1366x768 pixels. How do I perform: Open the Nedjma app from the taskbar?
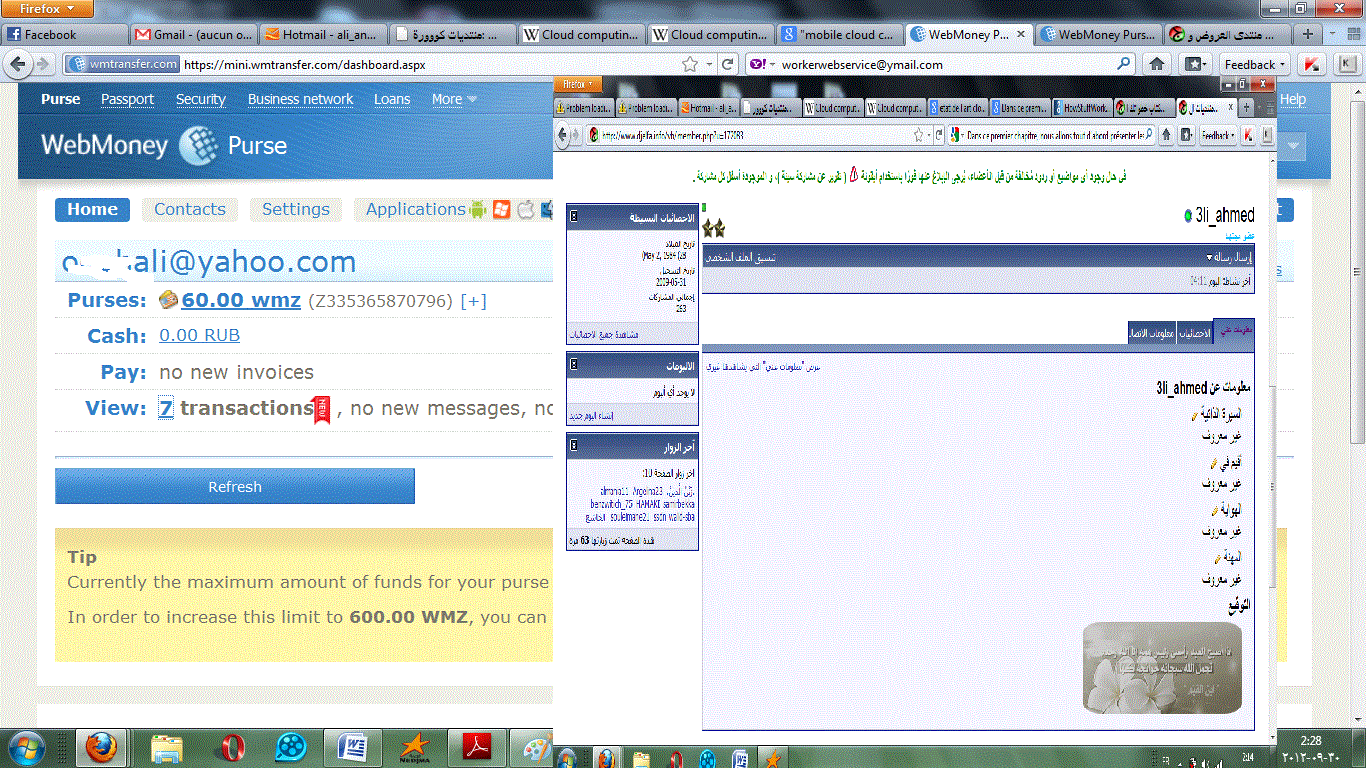(414, 748)
